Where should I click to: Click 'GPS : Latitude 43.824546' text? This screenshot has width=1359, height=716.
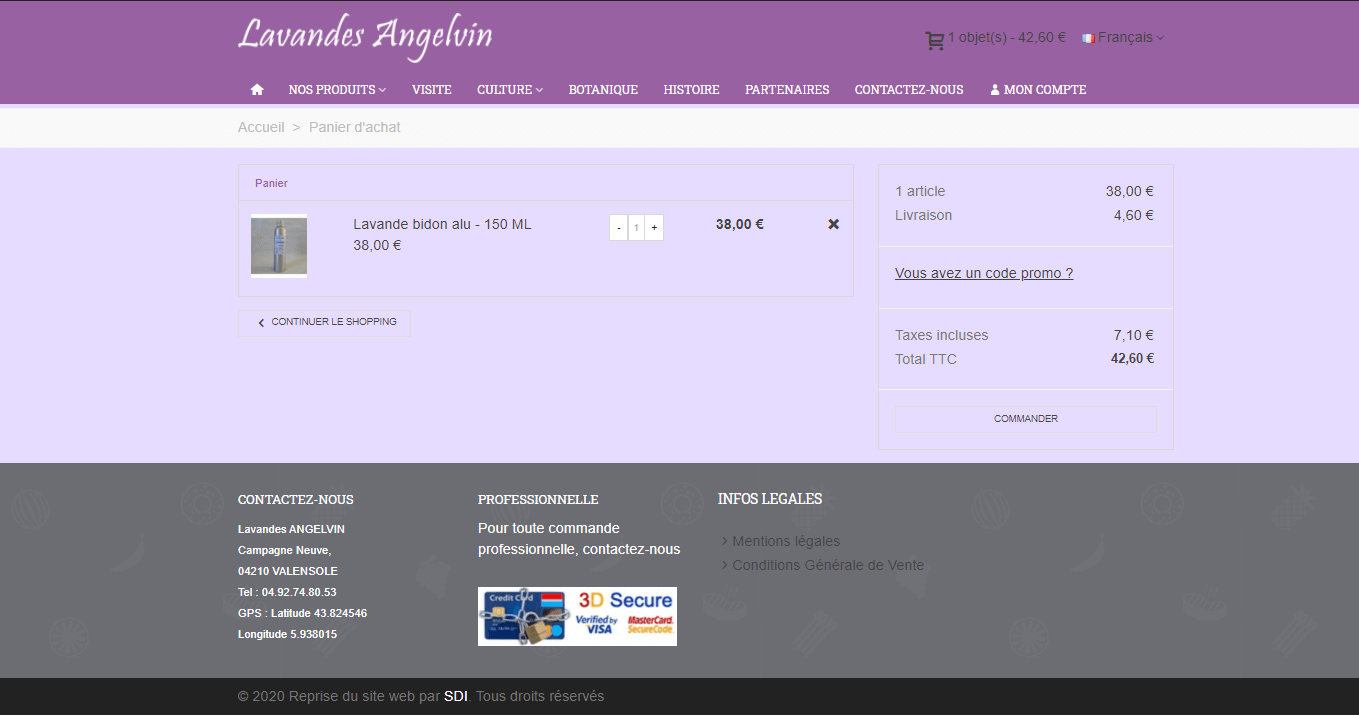click(302, 613)
